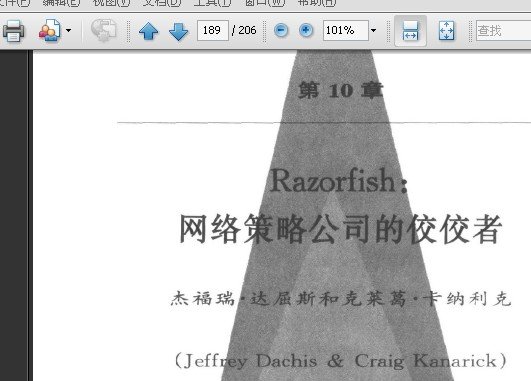Screen dimensions: 531x381
Task: Click the Razorfish: title text
Action: [x=339, y=181]
